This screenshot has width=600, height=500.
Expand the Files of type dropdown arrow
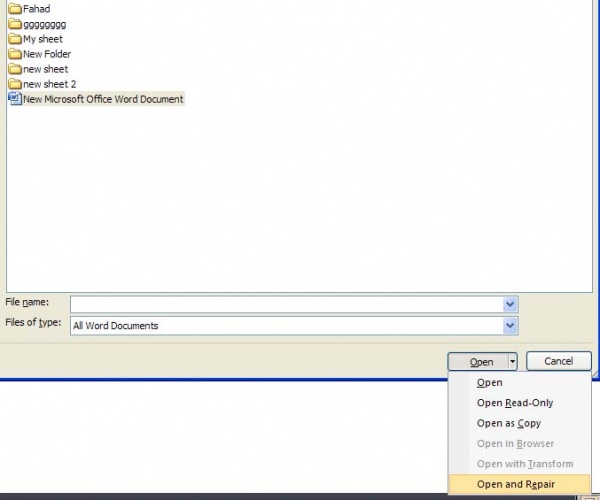click(510, 326)
